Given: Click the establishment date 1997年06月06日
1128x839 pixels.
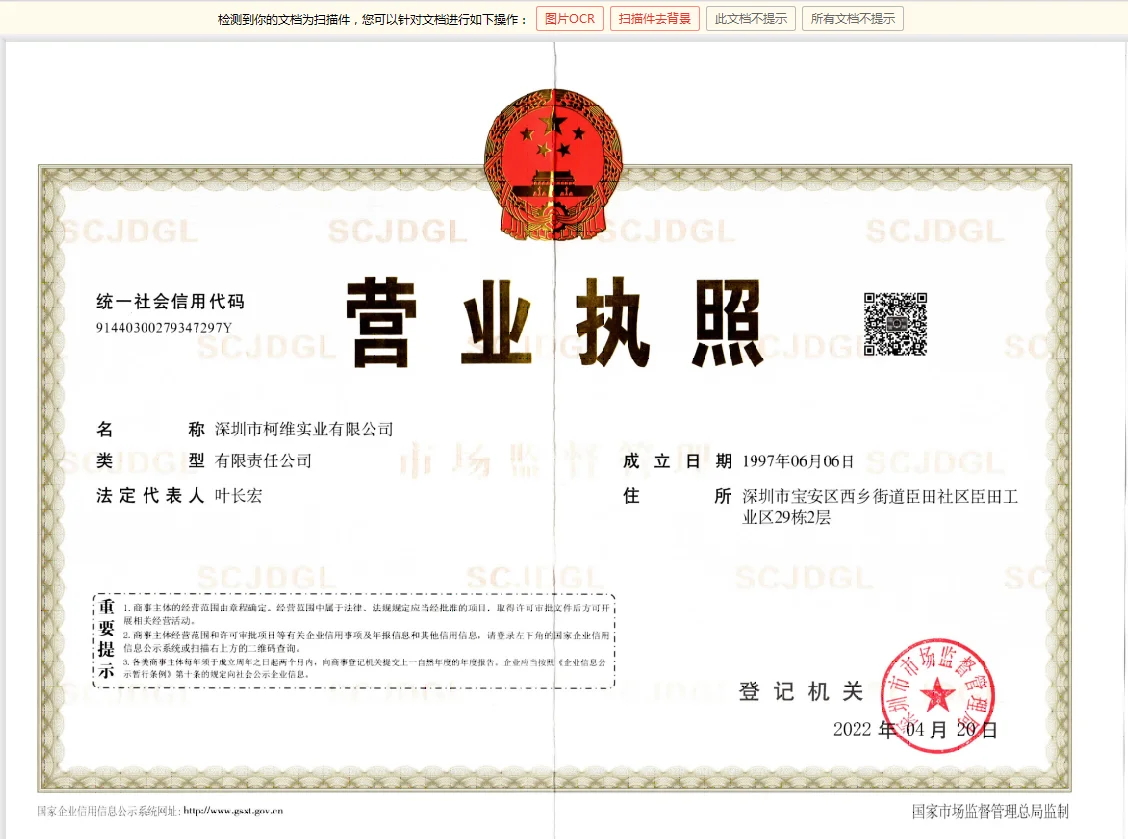Looking at the screenshot, I should coord(798,461).
